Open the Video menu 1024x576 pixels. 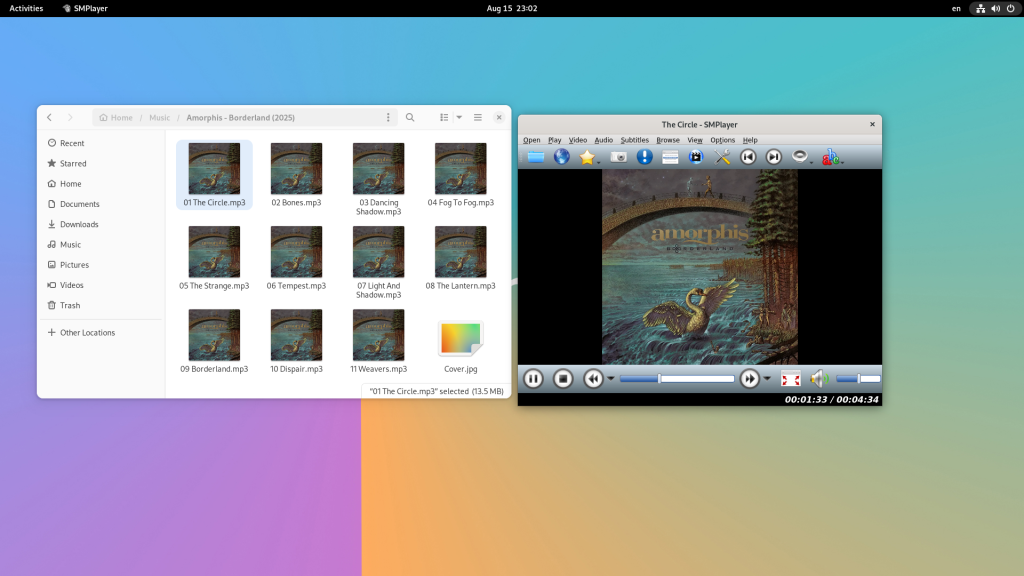point(578,140)
